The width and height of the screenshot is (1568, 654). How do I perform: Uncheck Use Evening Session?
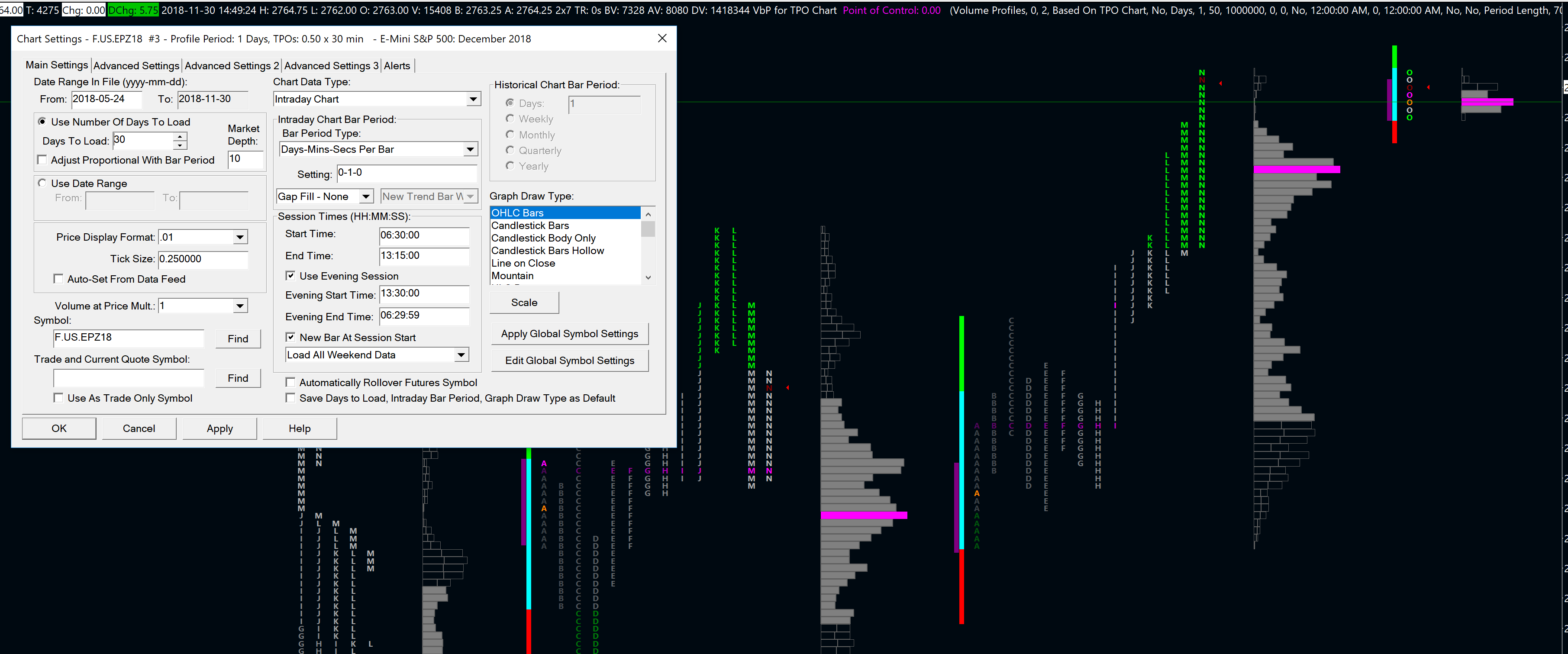(290, 276)
